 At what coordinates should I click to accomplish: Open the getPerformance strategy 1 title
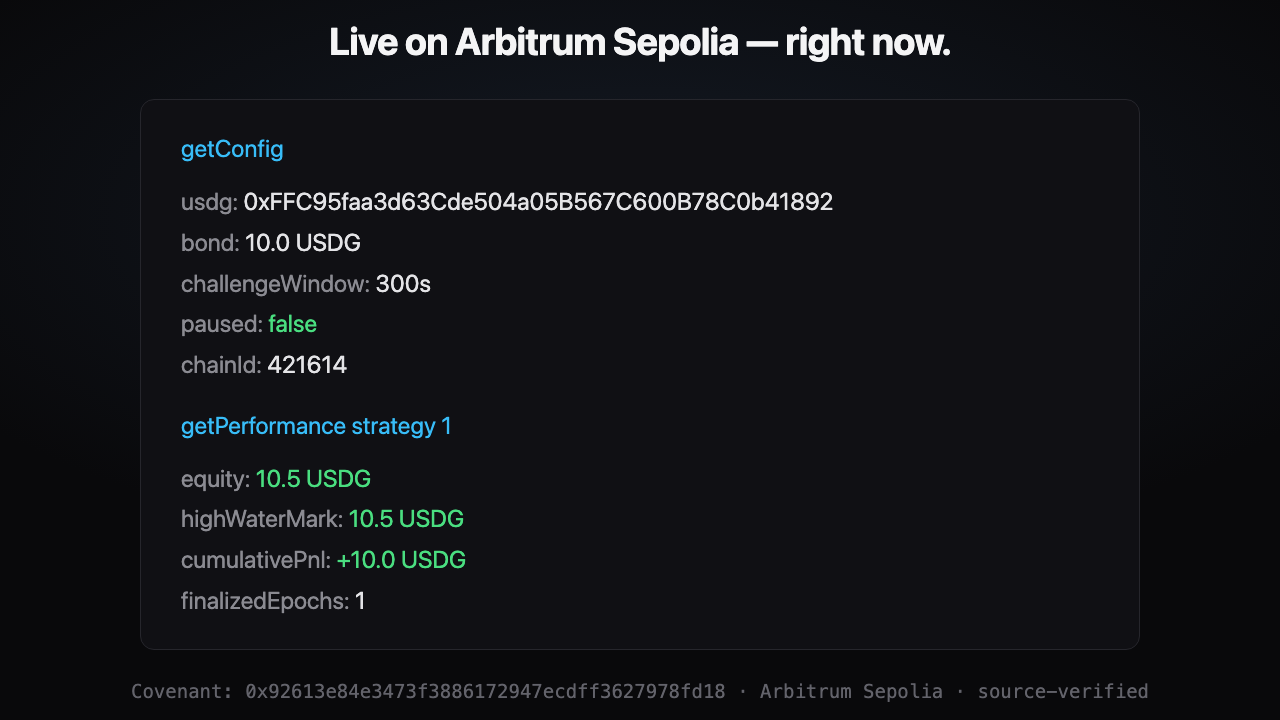click(x=316, y=426)
